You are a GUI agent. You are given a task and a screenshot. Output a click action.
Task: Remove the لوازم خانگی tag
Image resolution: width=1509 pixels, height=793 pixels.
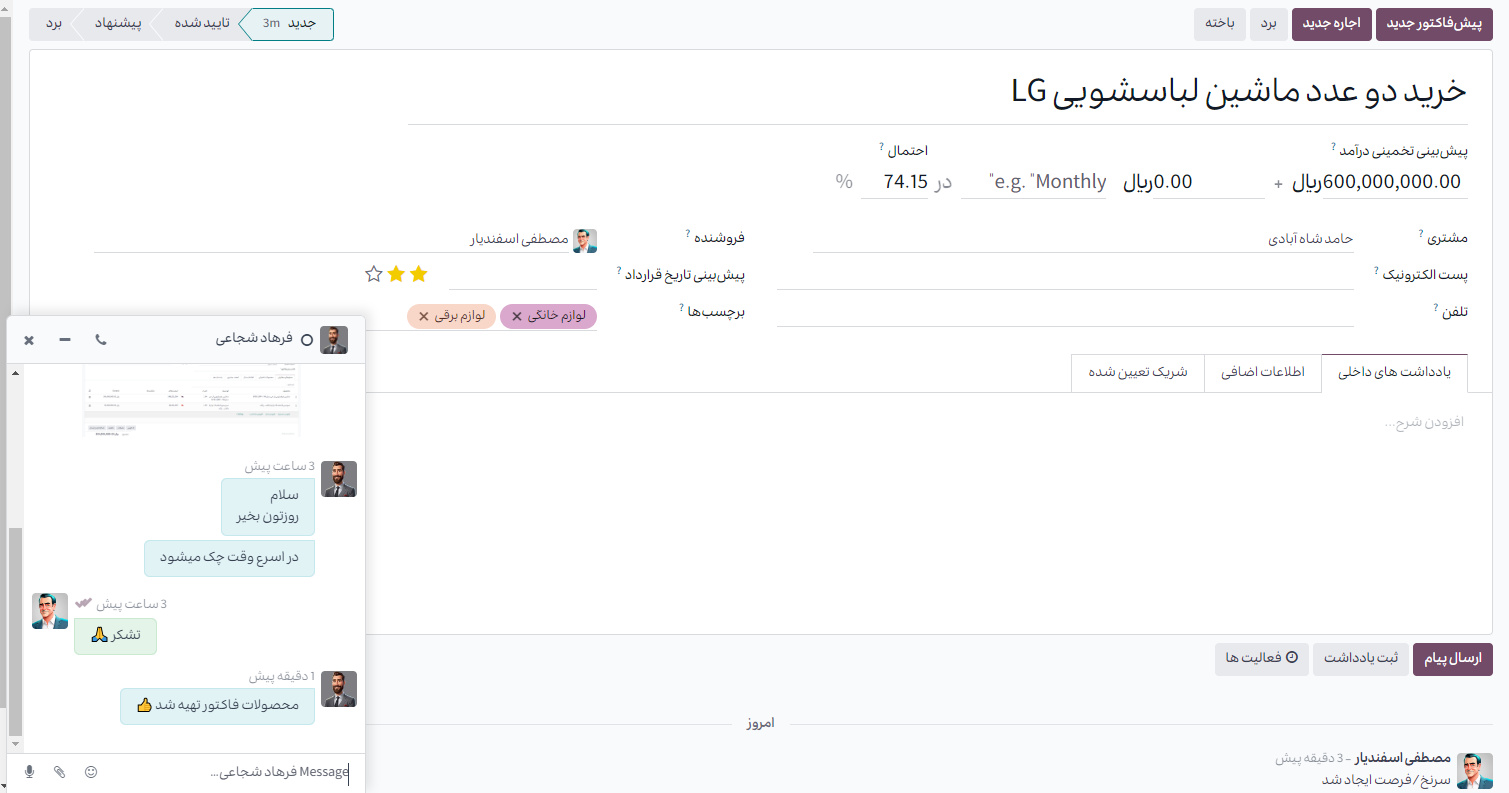point(517,316)
